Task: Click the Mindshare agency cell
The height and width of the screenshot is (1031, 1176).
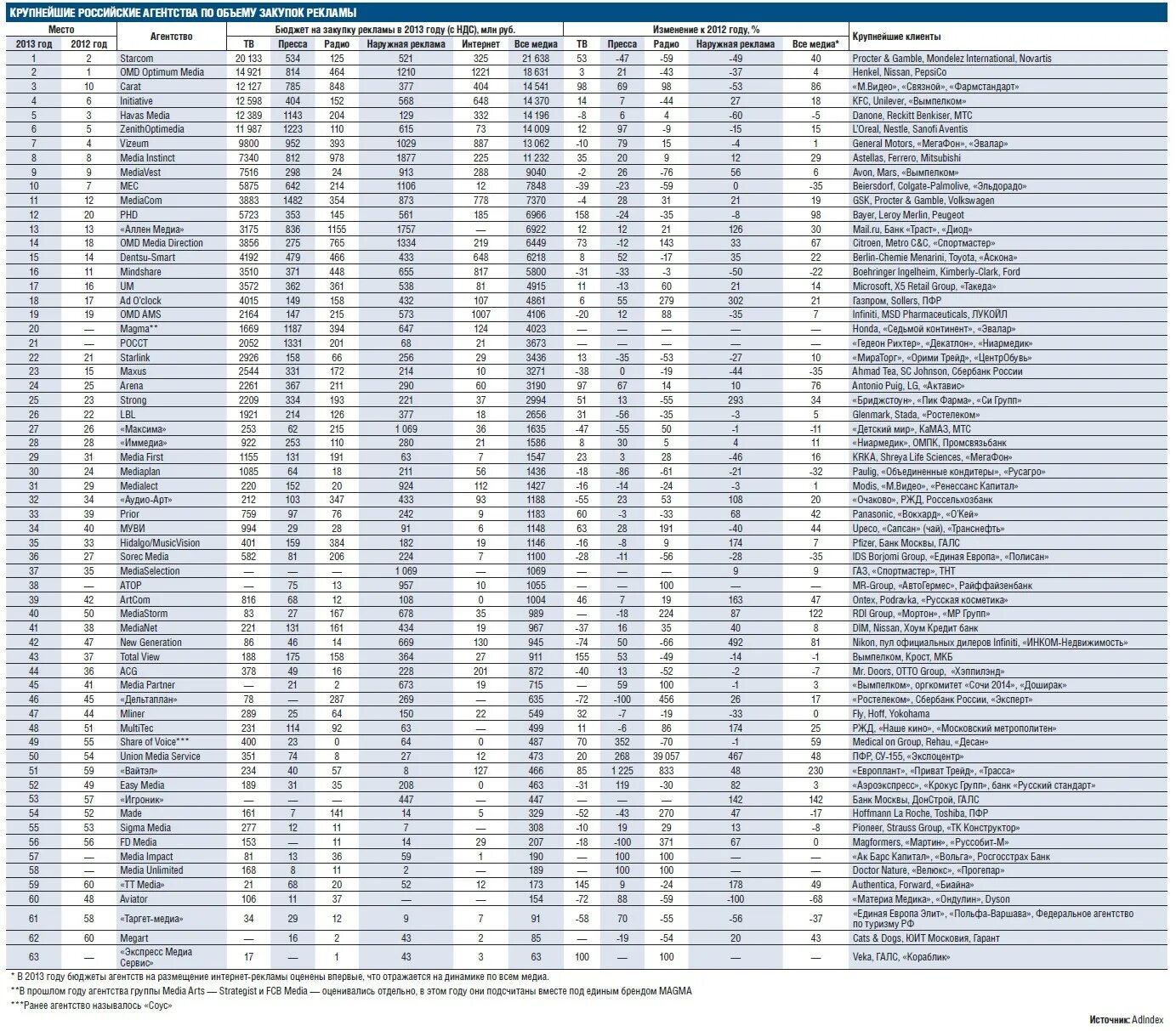Action: [x=140, y=272]
